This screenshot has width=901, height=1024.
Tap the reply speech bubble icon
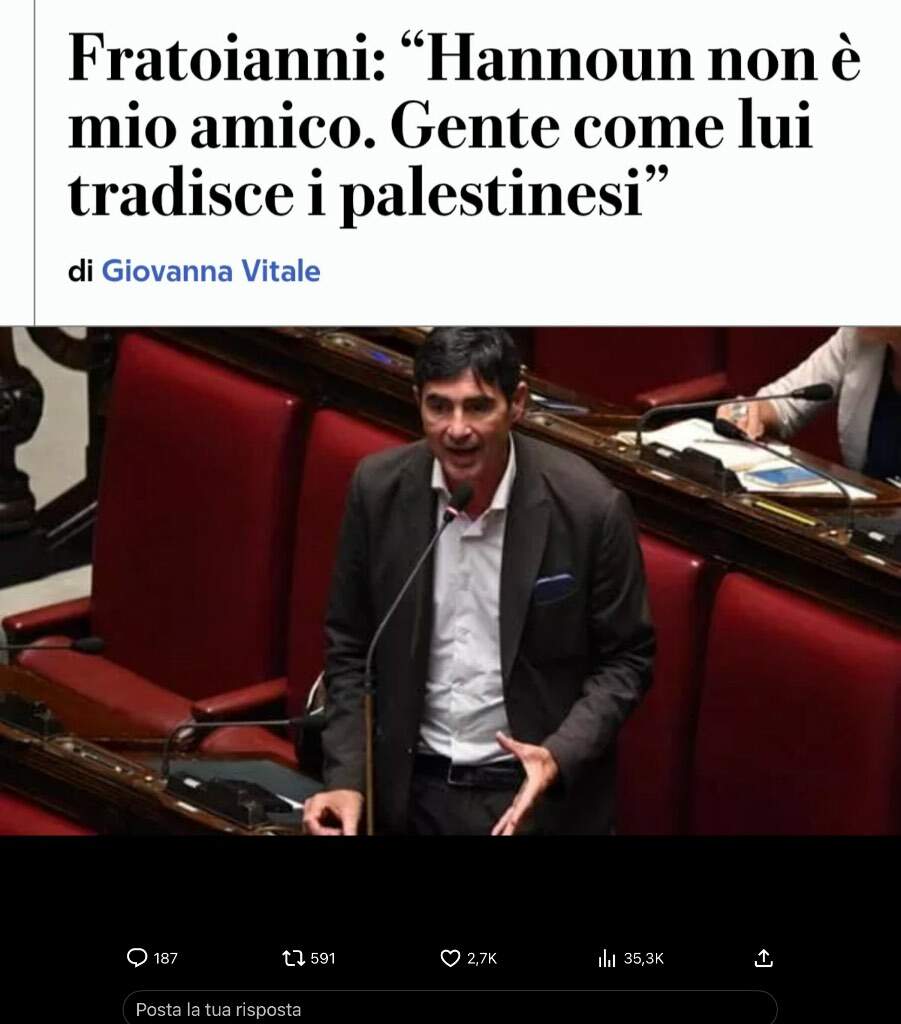click(136, 958)
